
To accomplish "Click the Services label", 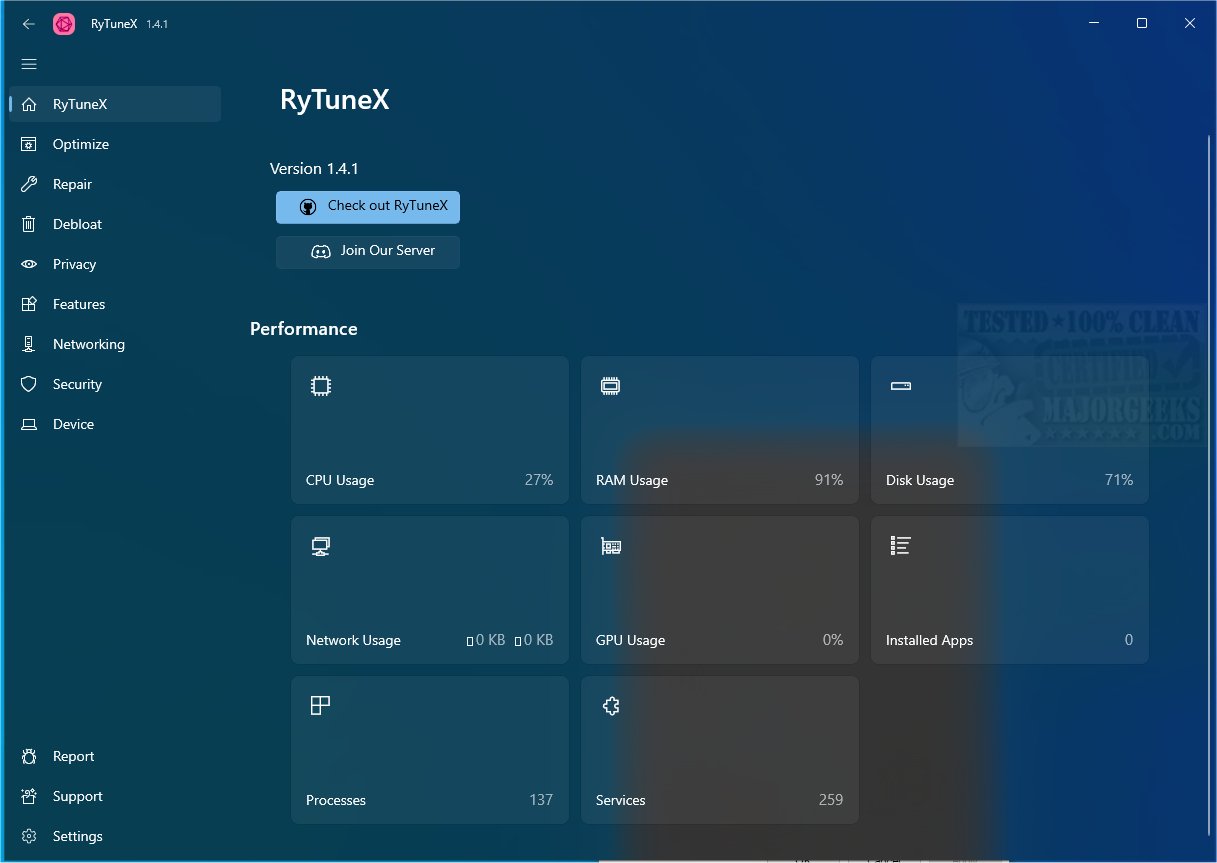I will 621,800.
